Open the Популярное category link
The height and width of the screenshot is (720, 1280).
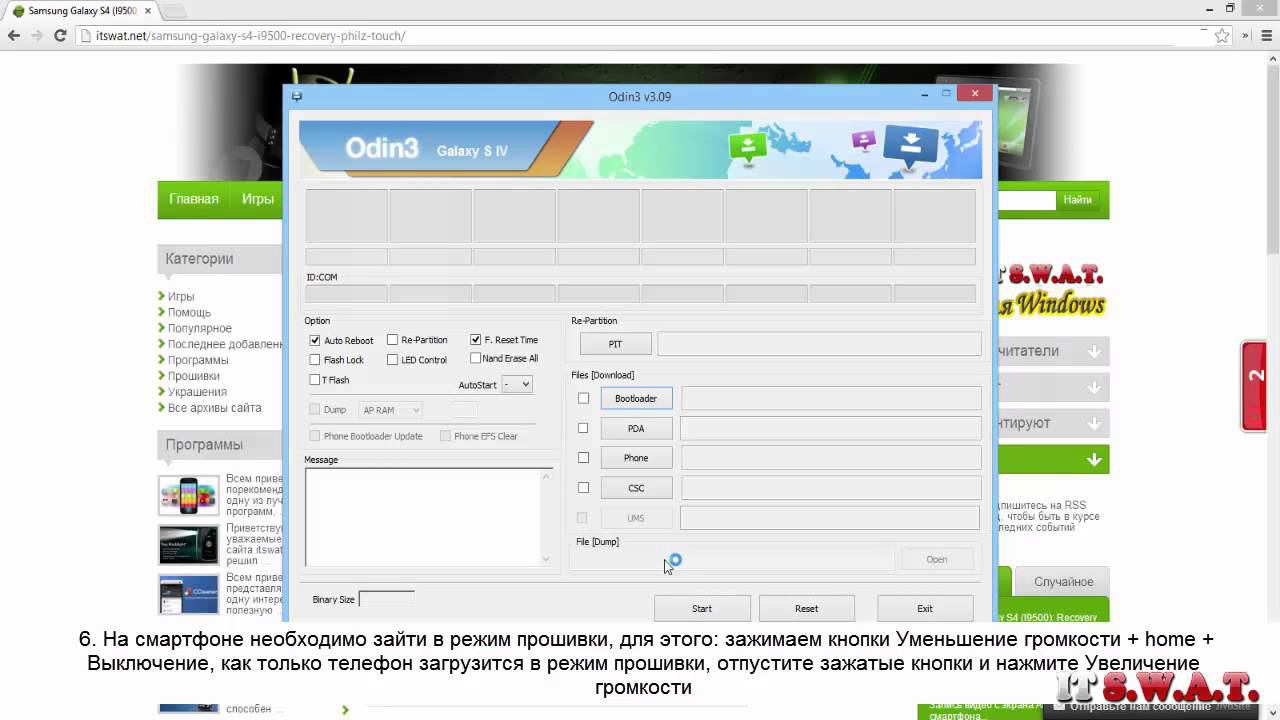click(200, 328)
